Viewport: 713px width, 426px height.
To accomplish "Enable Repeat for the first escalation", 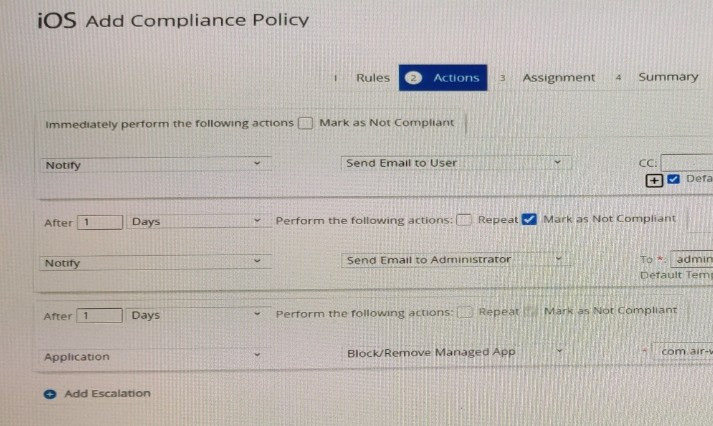I will (464, 220).
